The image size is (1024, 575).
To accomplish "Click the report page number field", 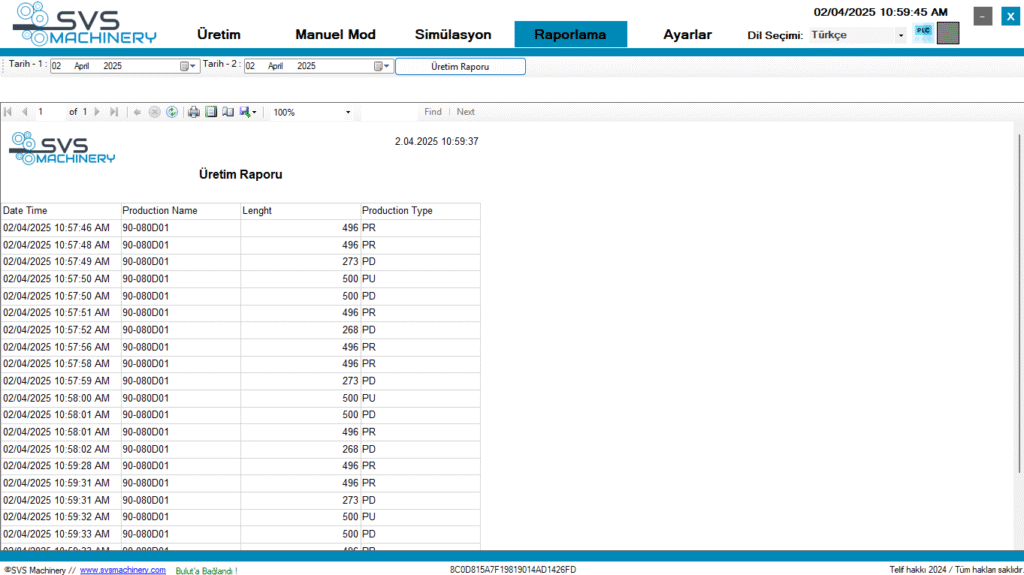I will click(50, 112).
